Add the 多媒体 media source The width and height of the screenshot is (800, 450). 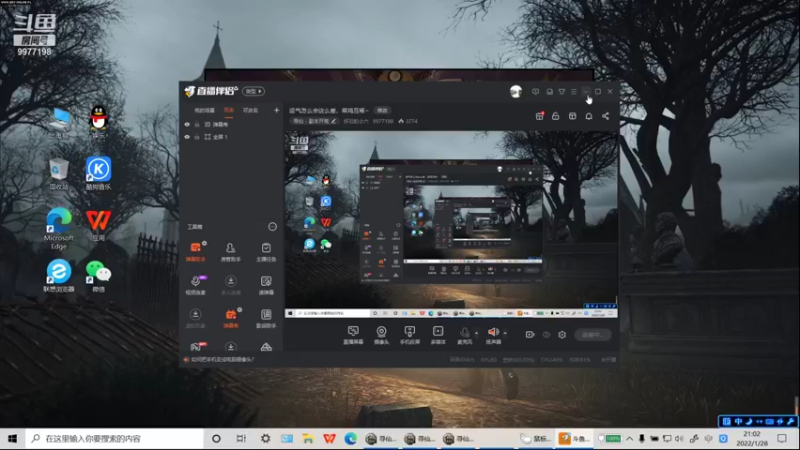438,335
